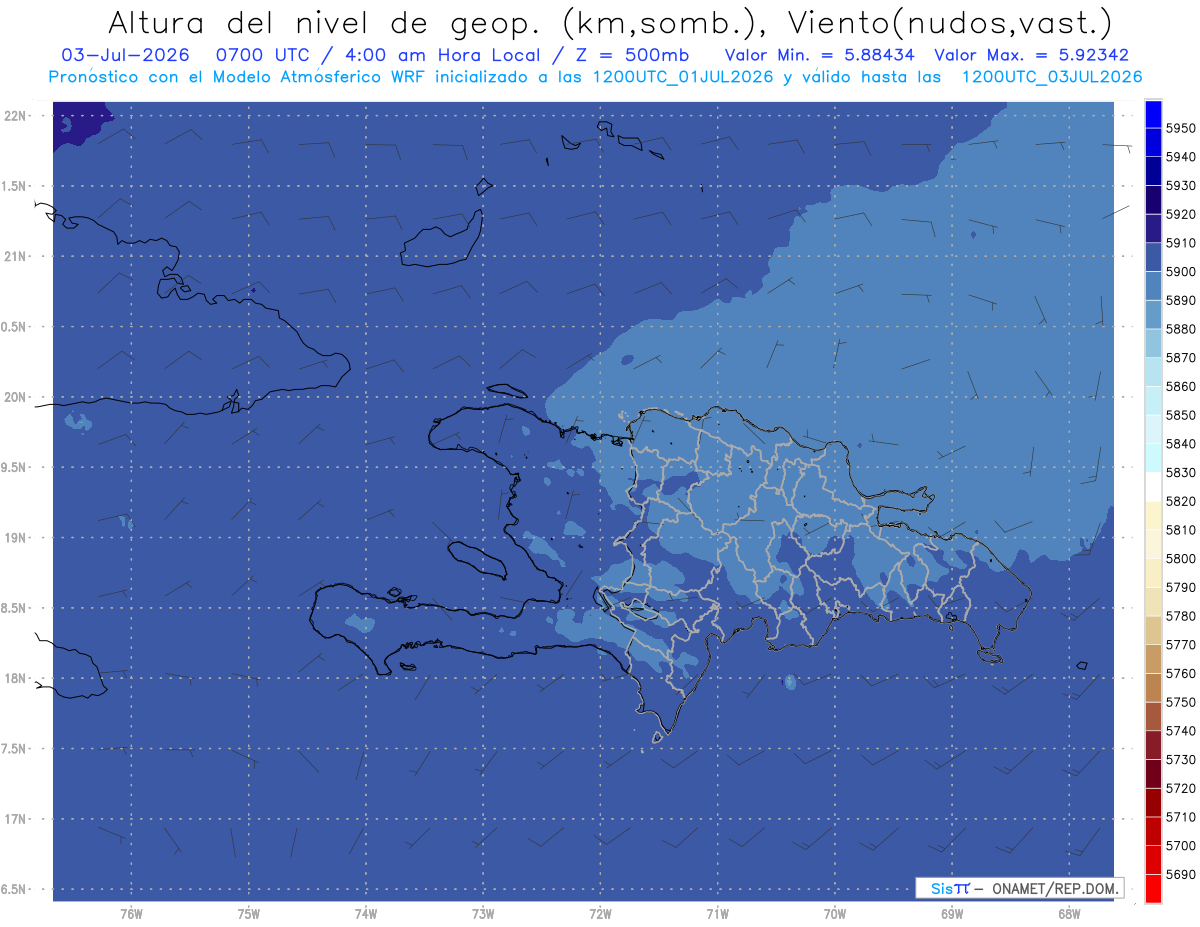Click the '22N' latitude label

coord(16,116)
